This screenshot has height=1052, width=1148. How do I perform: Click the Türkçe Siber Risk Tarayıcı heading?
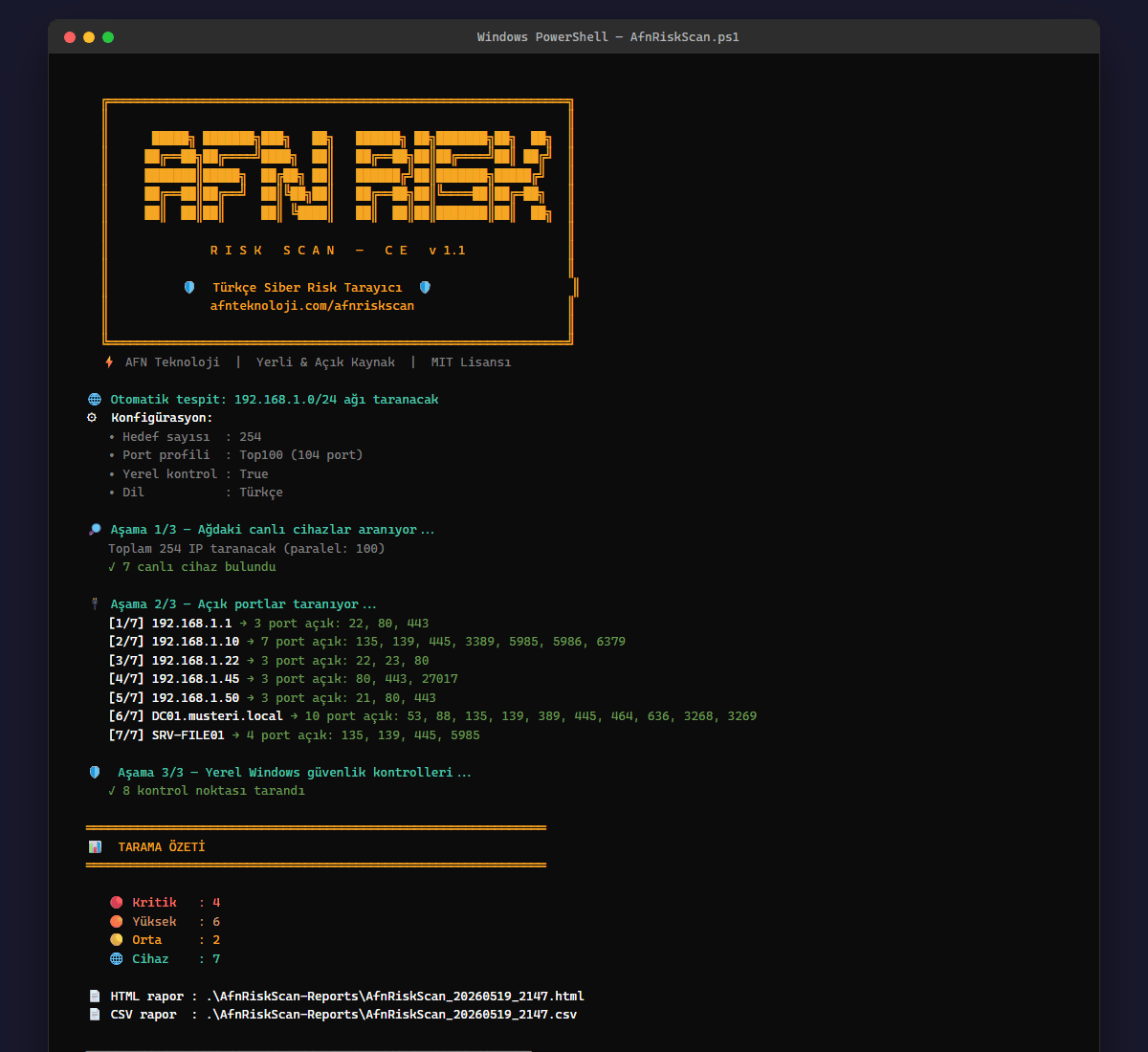coord(307,288)
